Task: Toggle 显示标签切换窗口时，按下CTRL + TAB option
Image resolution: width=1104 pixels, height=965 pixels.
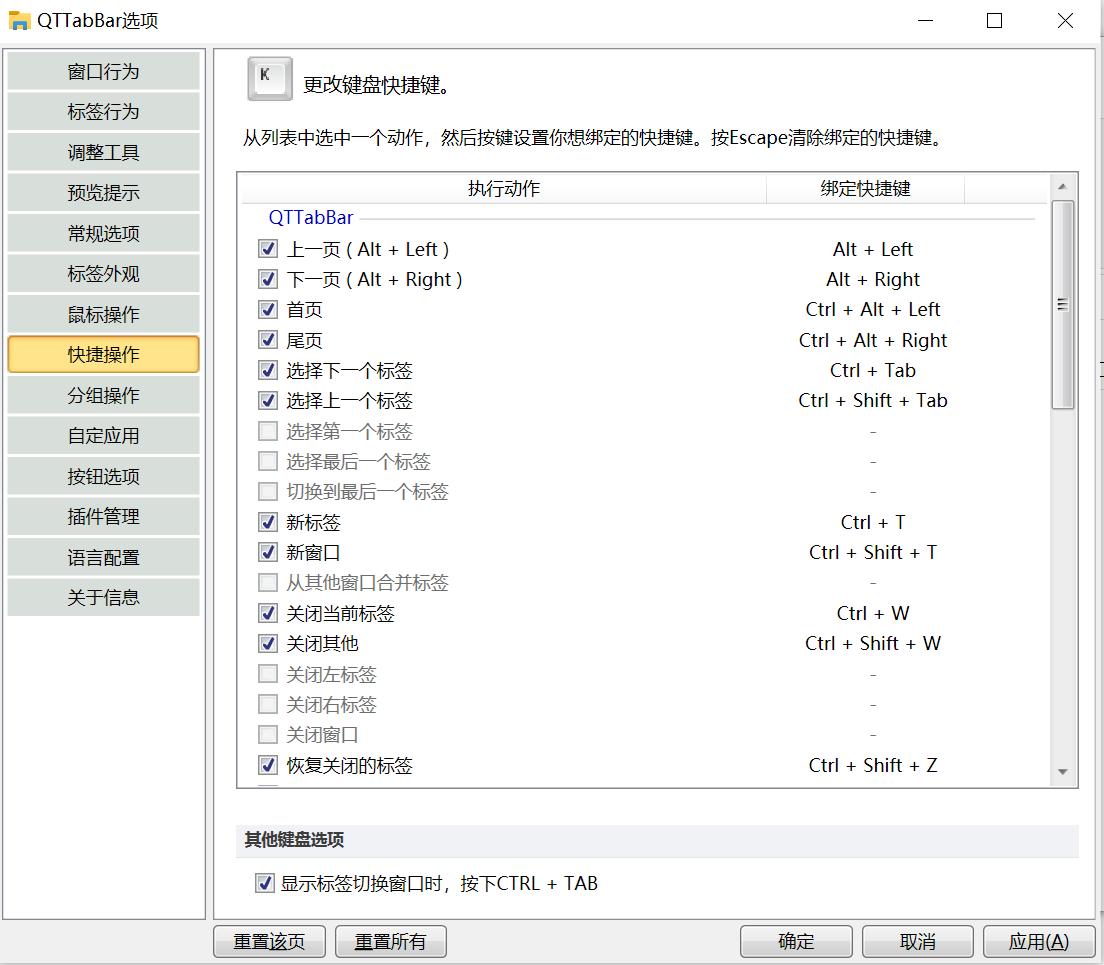Action: pyautogui.click(x=265, y=883)
